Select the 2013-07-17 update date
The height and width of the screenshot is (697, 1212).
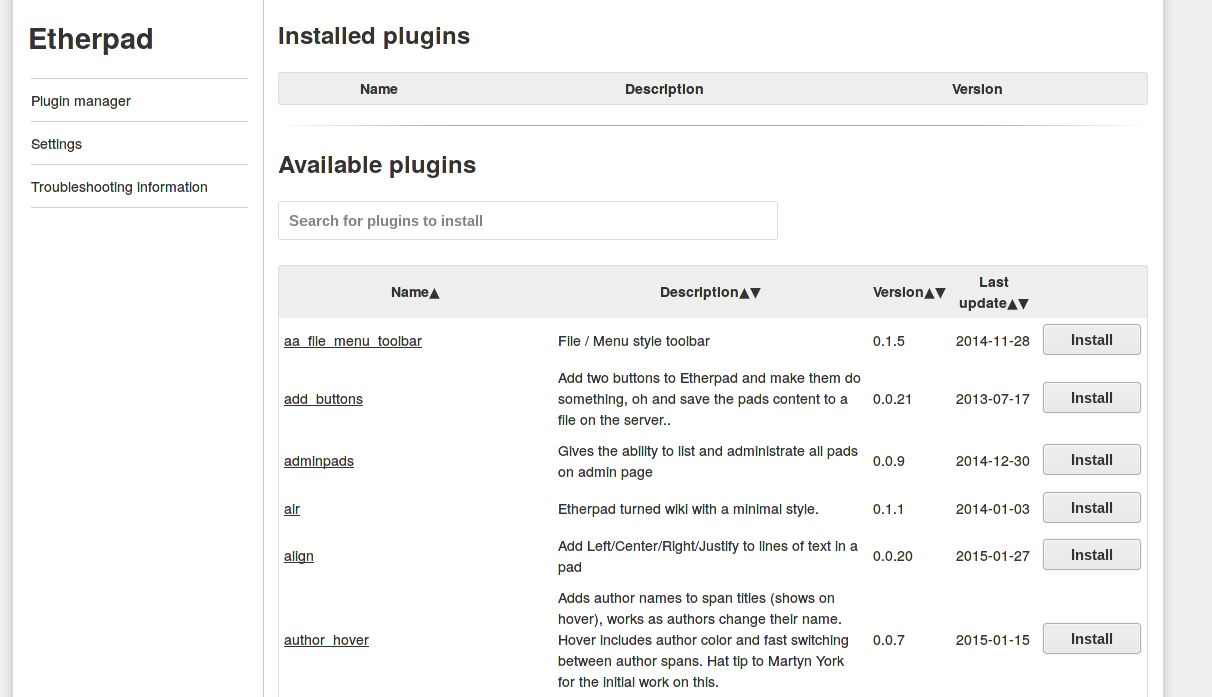tap(993, 399)
